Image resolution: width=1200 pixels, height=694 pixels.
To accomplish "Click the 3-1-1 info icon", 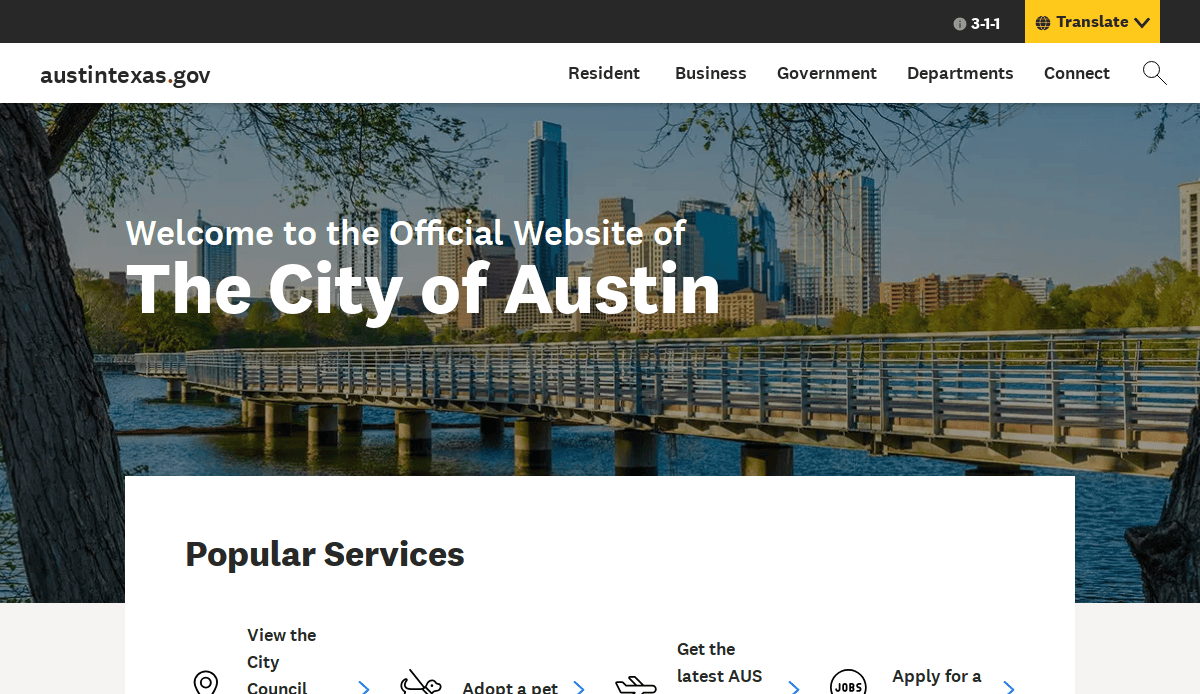I will 960,24.
